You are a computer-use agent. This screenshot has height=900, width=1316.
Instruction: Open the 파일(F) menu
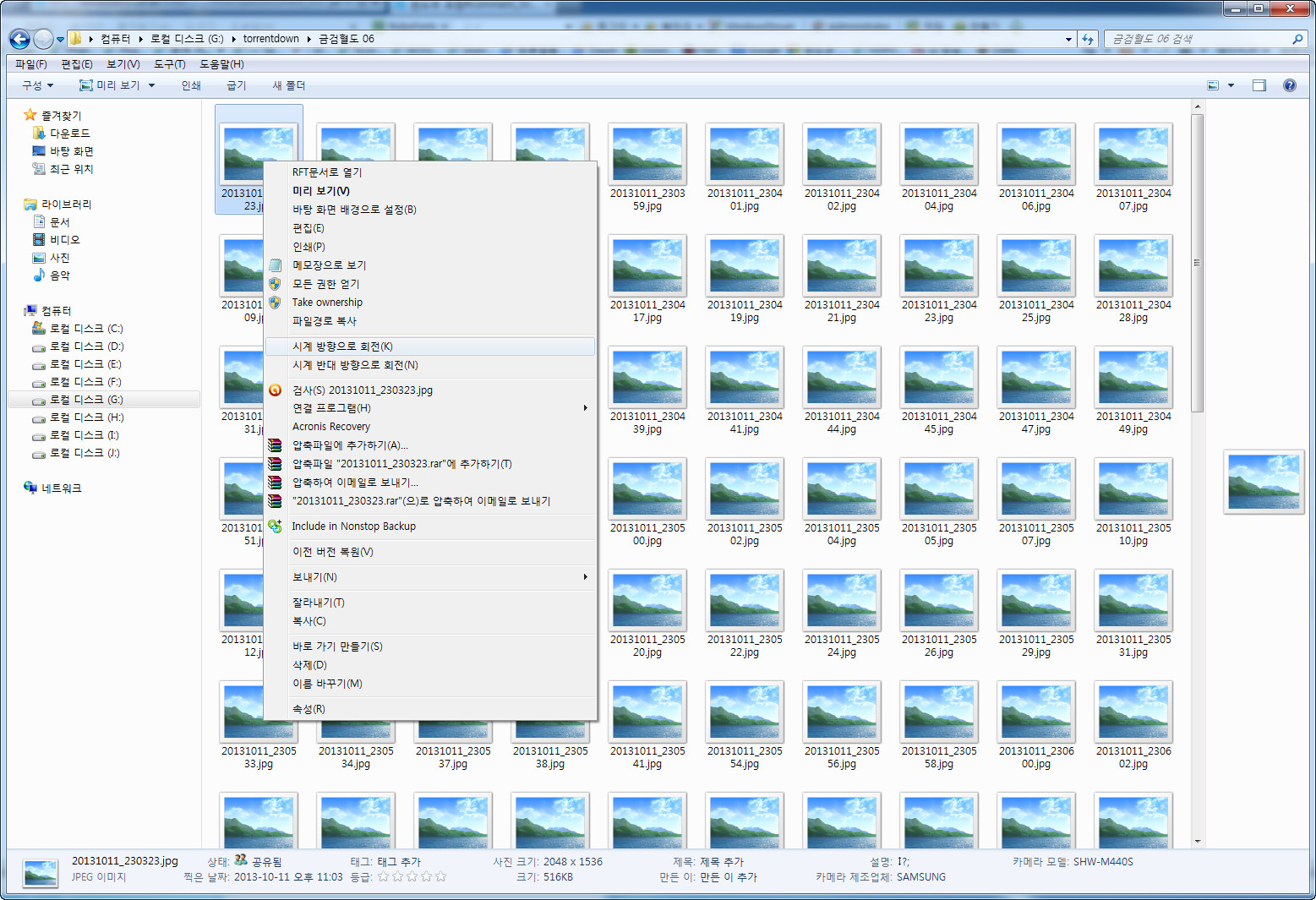(31, 64)
